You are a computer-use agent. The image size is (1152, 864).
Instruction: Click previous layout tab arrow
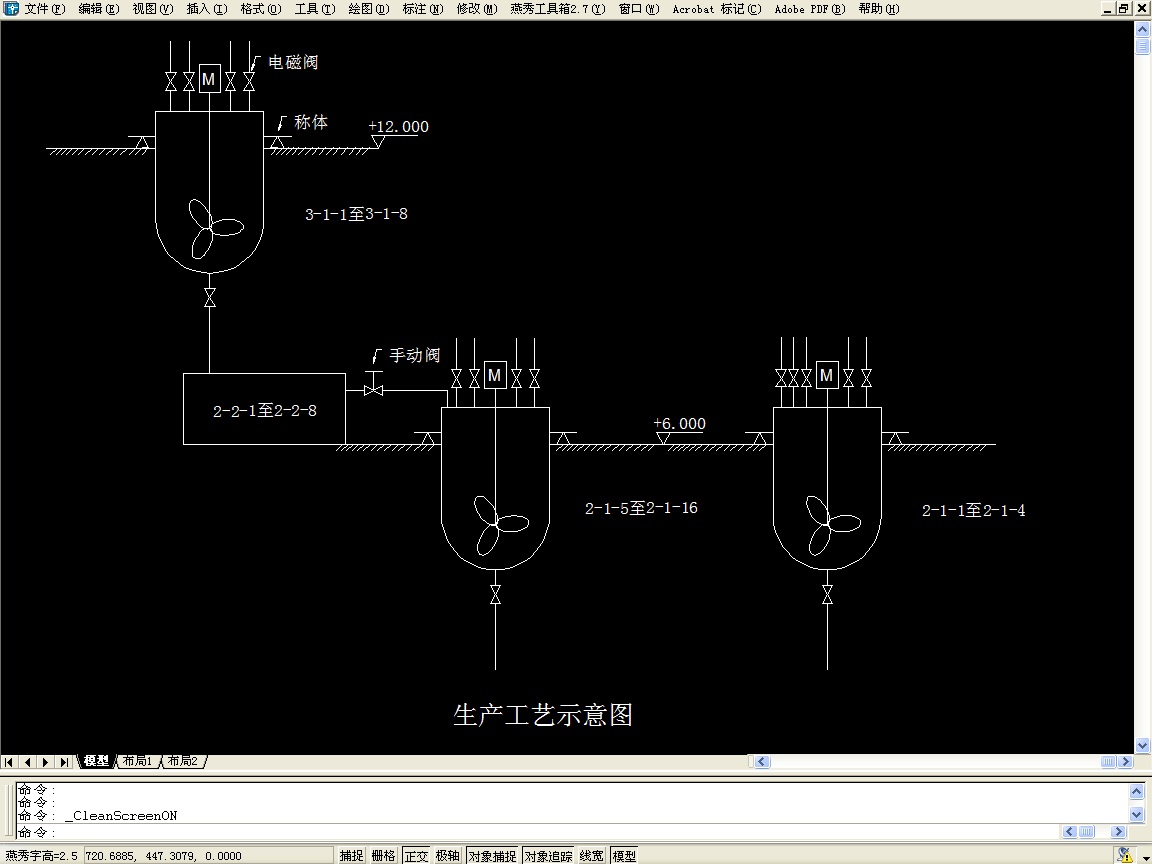tap(28, 762)
